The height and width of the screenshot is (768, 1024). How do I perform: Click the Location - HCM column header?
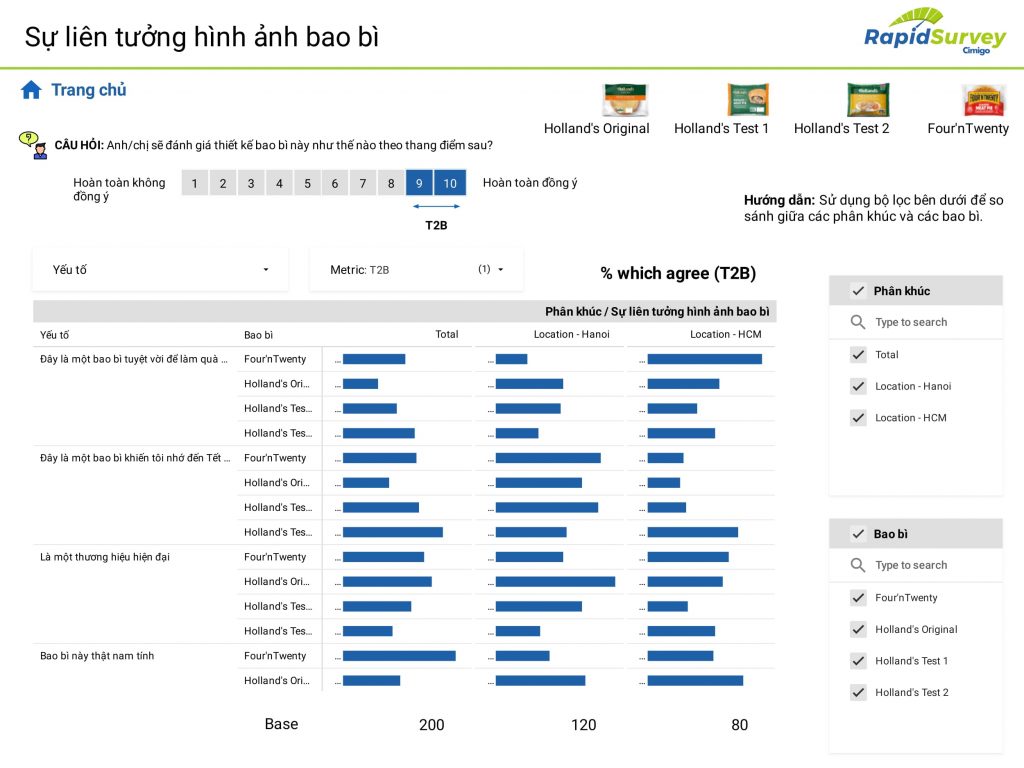[726, 334]
